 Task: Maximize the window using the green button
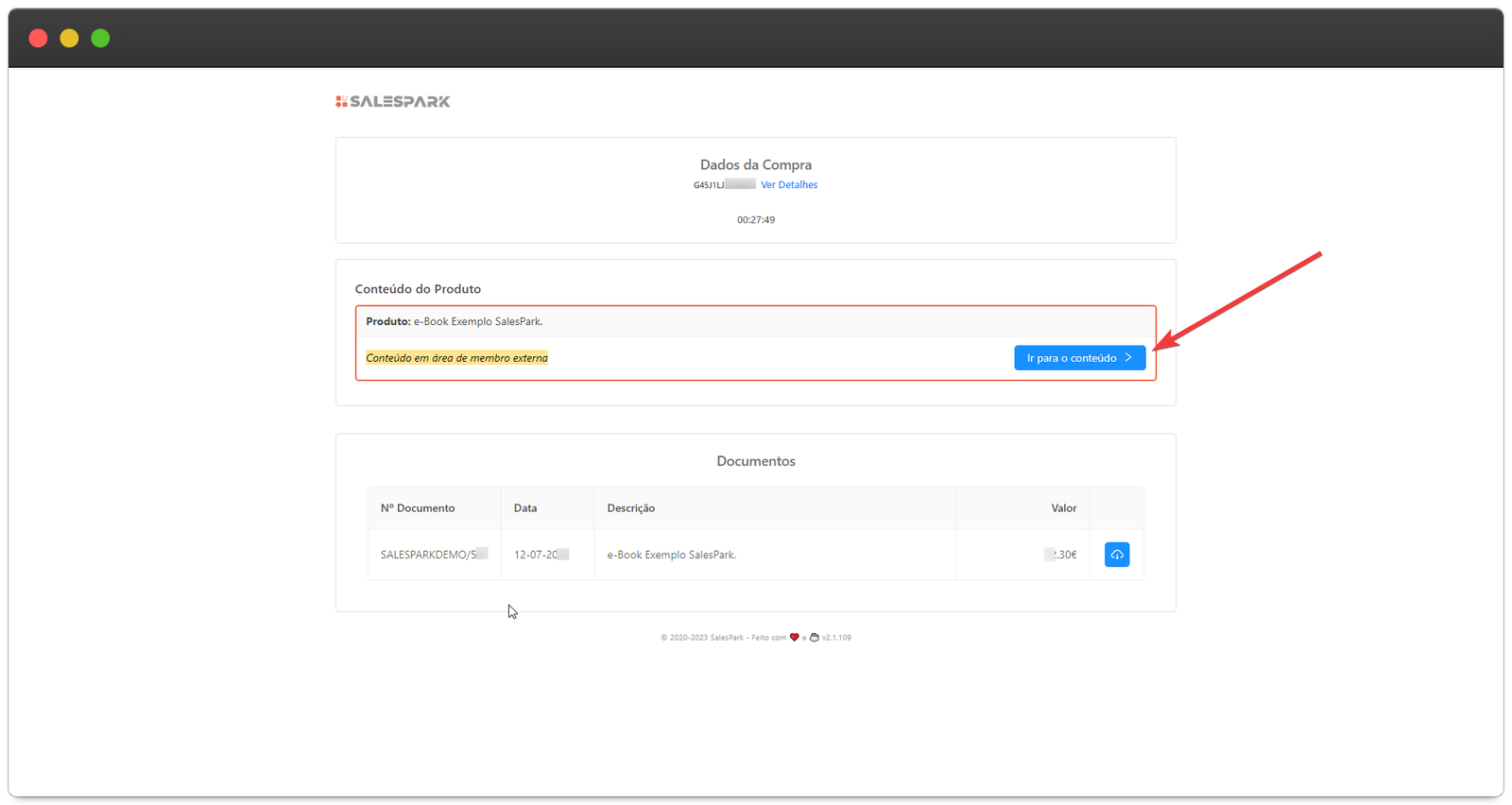[100, 38]
